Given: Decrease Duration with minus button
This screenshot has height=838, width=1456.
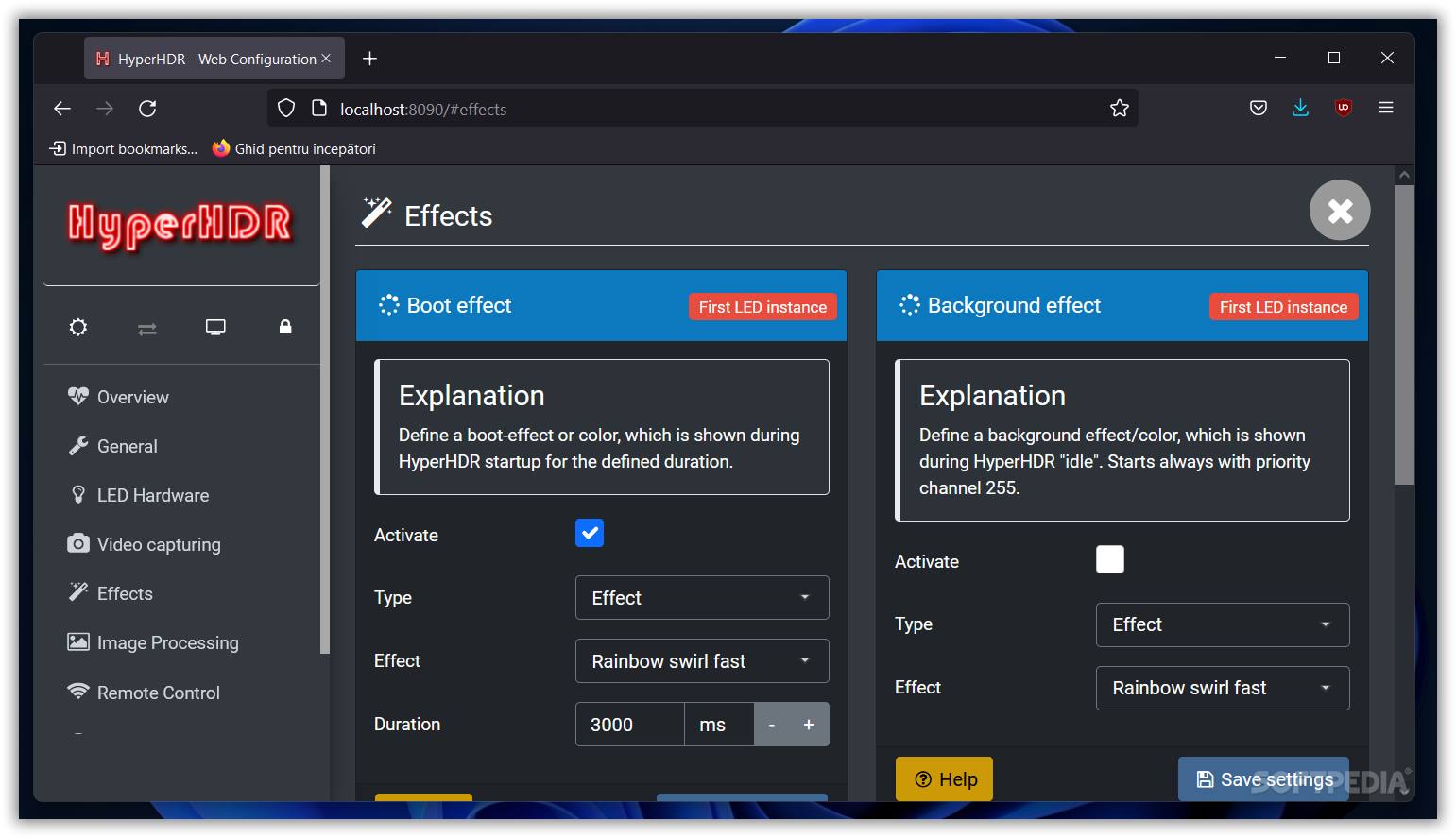Looking at the screenshot, I should pyautogui.click(x=772, y=725).
